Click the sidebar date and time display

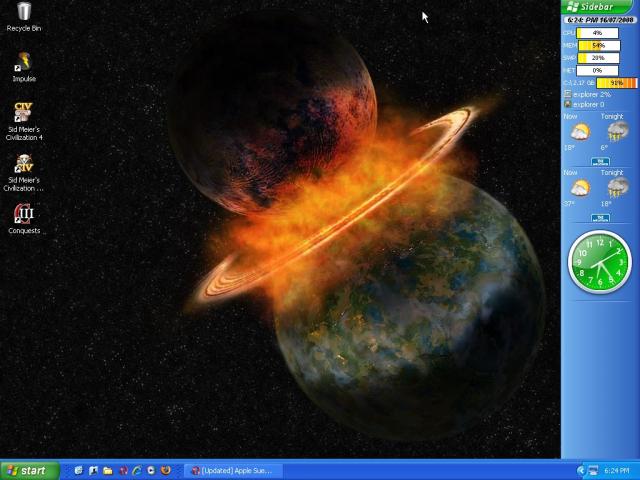(x=600, y=20)
